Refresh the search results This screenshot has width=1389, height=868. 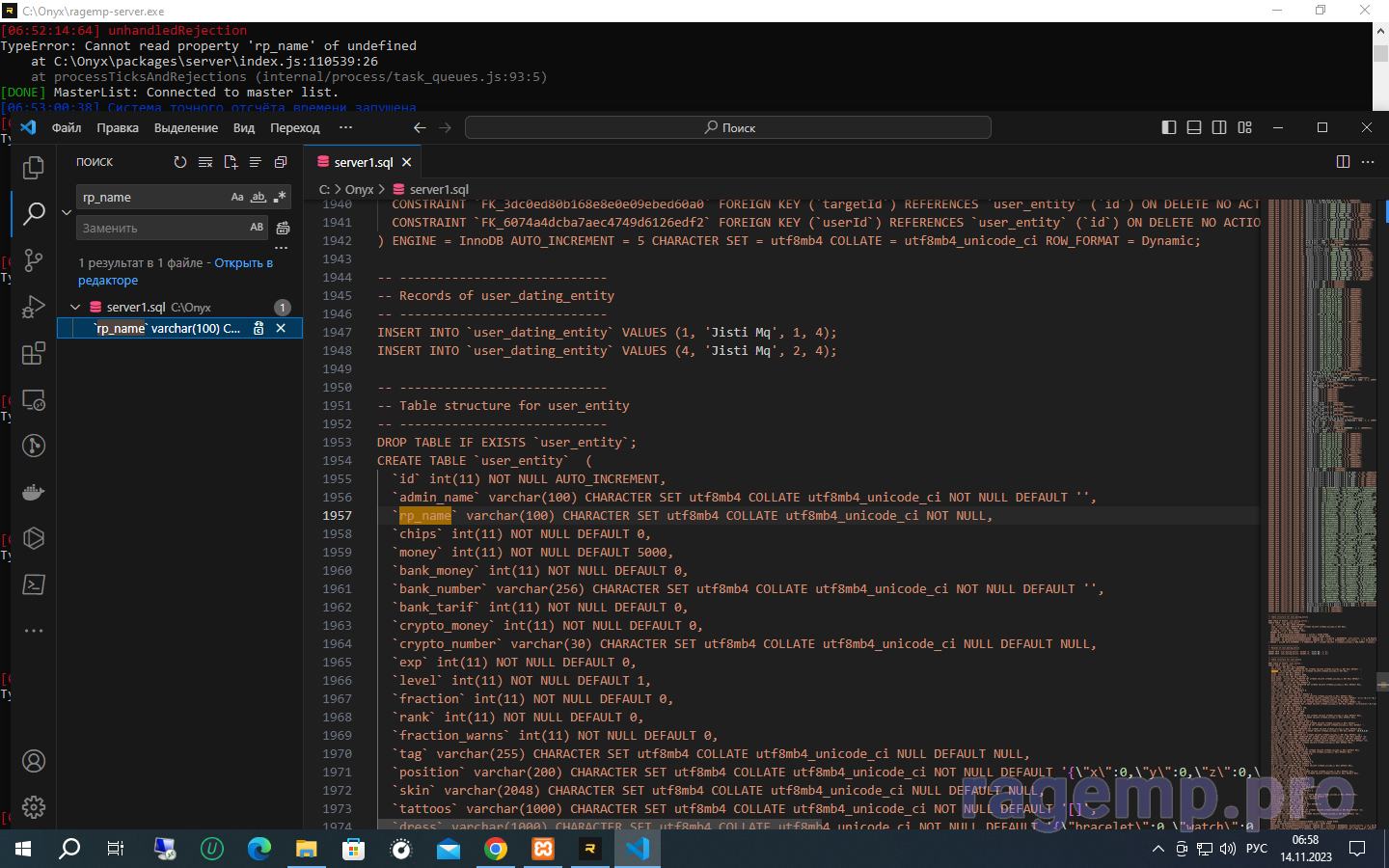pos(180,162)
